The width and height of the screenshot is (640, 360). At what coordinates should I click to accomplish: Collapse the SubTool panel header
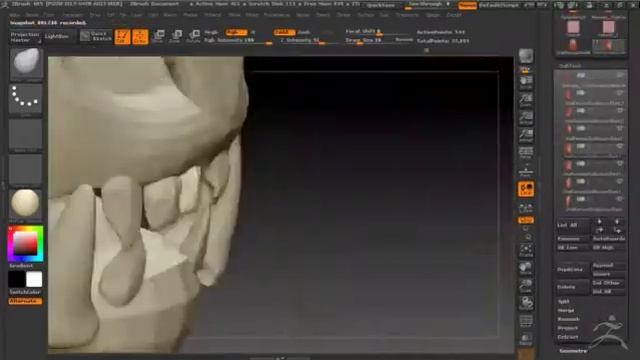[570, 65]
